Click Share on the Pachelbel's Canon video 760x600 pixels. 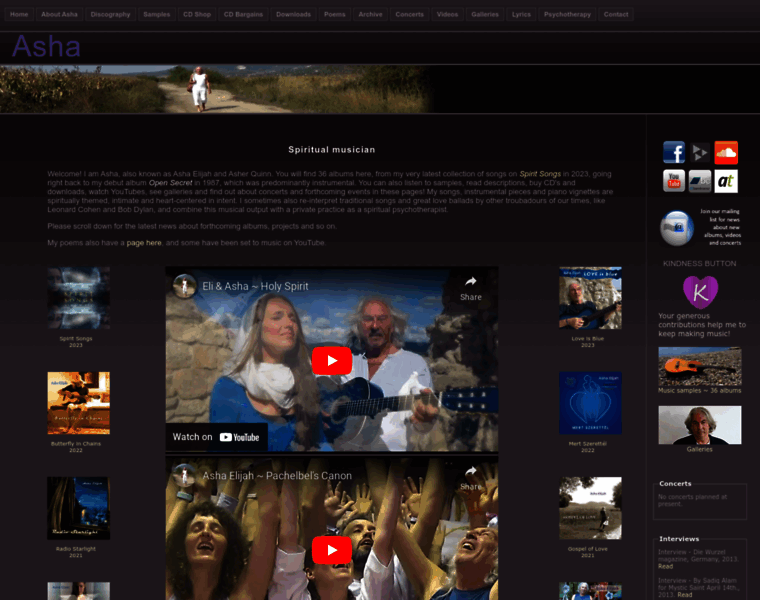[x=471, y=478]
